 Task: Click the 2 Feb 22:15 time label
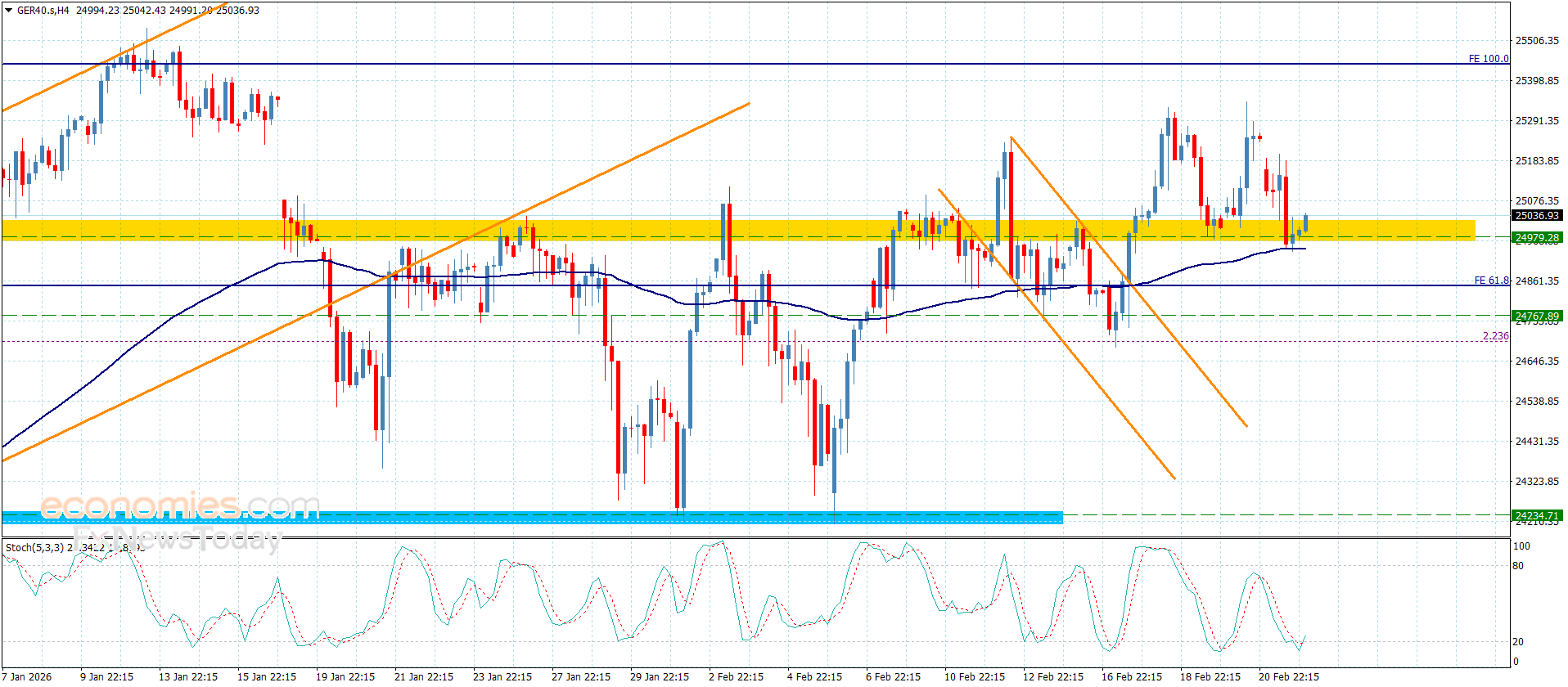tap(736, 676)
